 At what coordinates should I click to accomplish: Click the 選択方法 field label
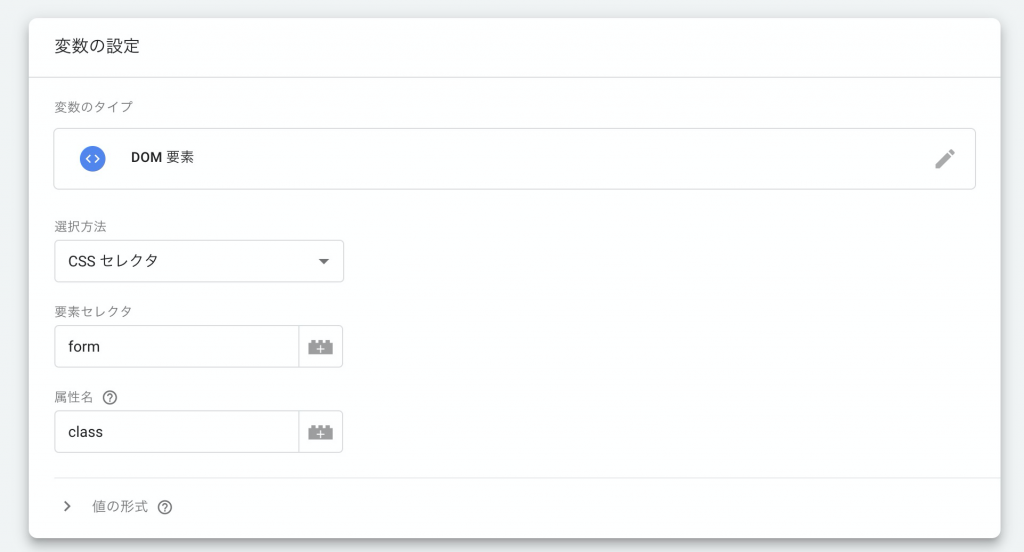(x=80, y=227)
